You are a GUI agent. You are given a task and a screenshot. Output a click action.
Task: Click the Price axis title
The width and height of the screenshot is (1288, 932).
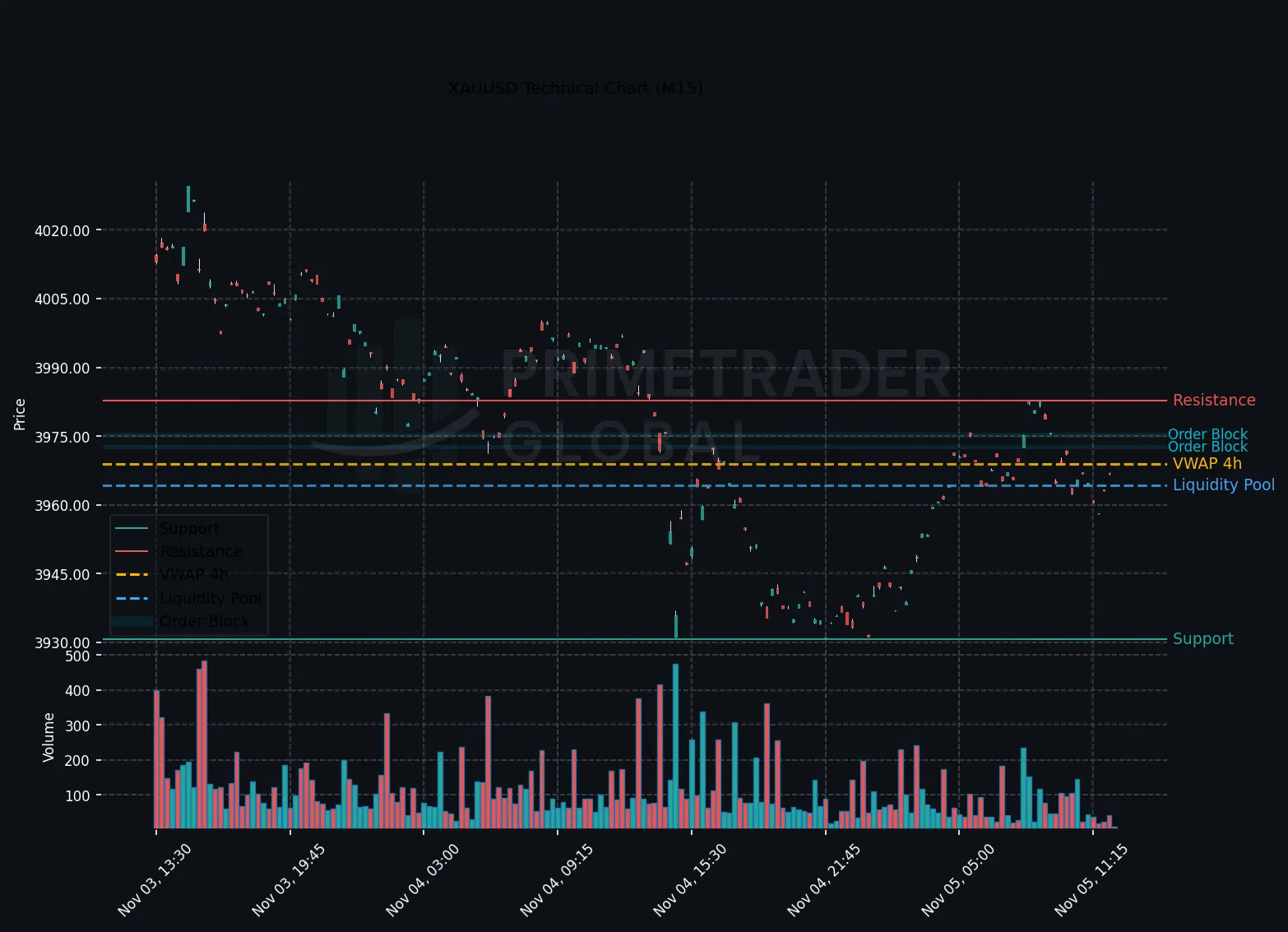point(20,414)
